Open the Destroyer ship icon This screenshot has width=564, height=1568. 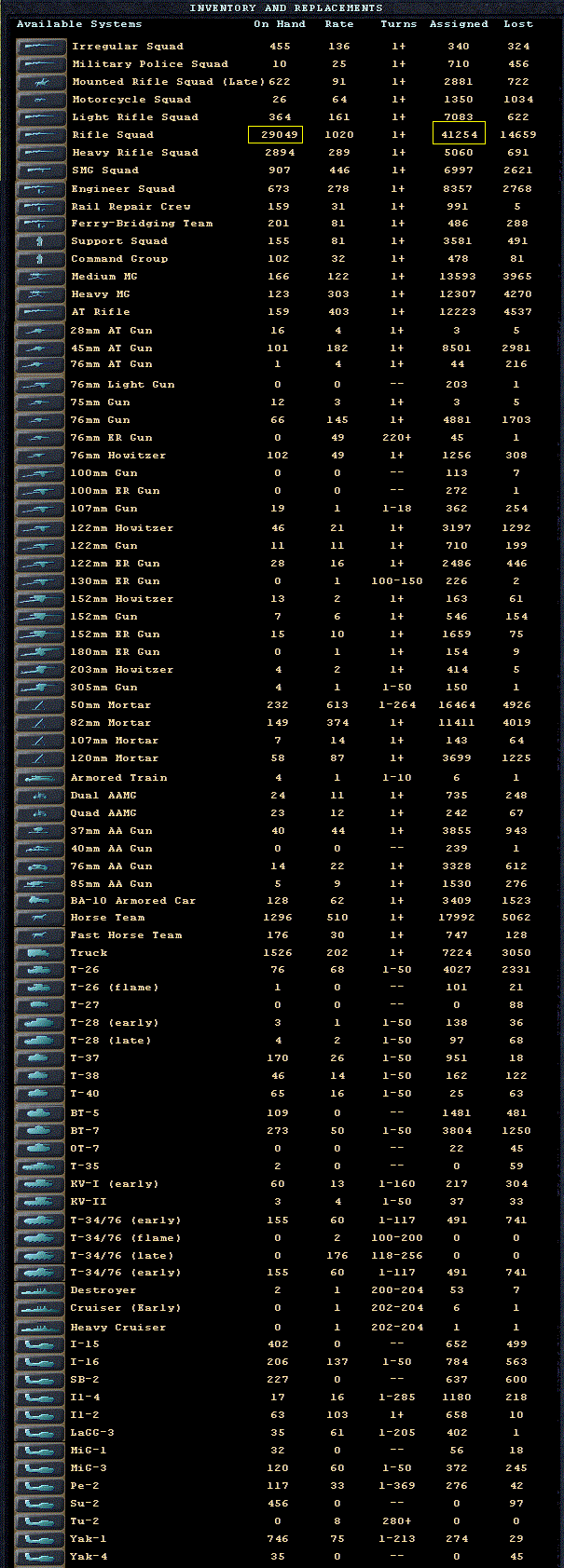coord(41,1289)
